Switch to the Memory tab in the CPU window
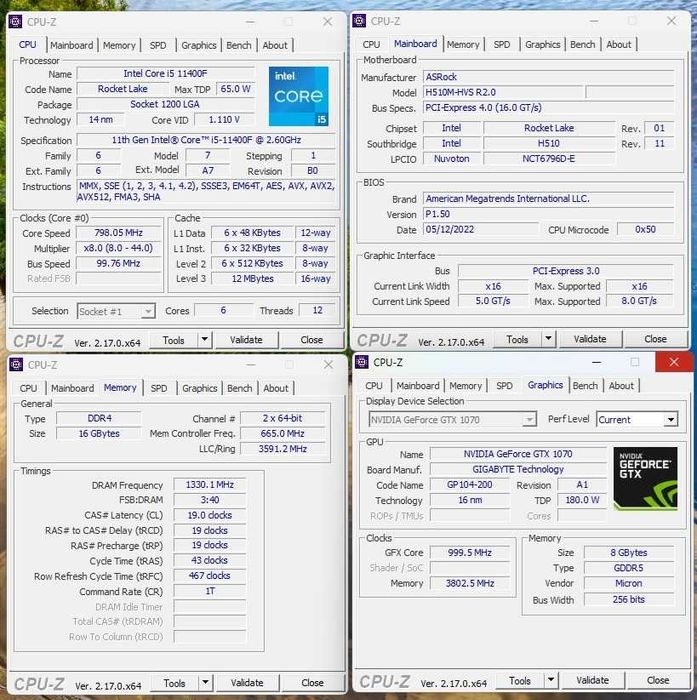 (x=119, y=45)
